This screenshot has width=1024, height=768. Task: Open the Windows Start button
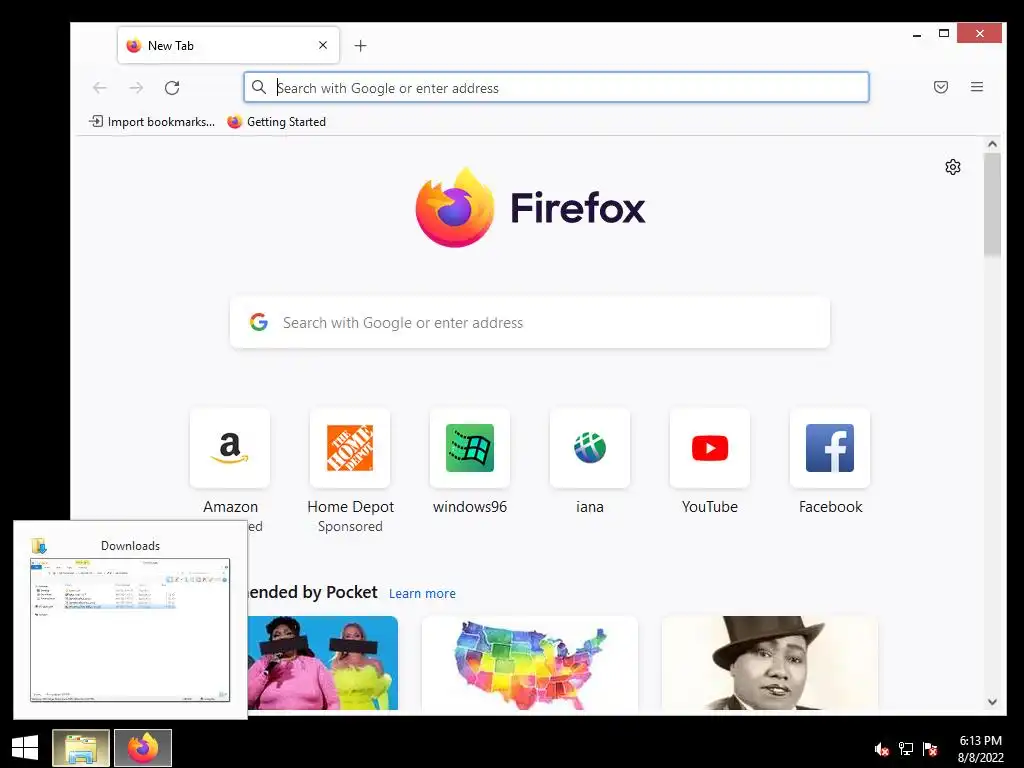tap(25, 748)
